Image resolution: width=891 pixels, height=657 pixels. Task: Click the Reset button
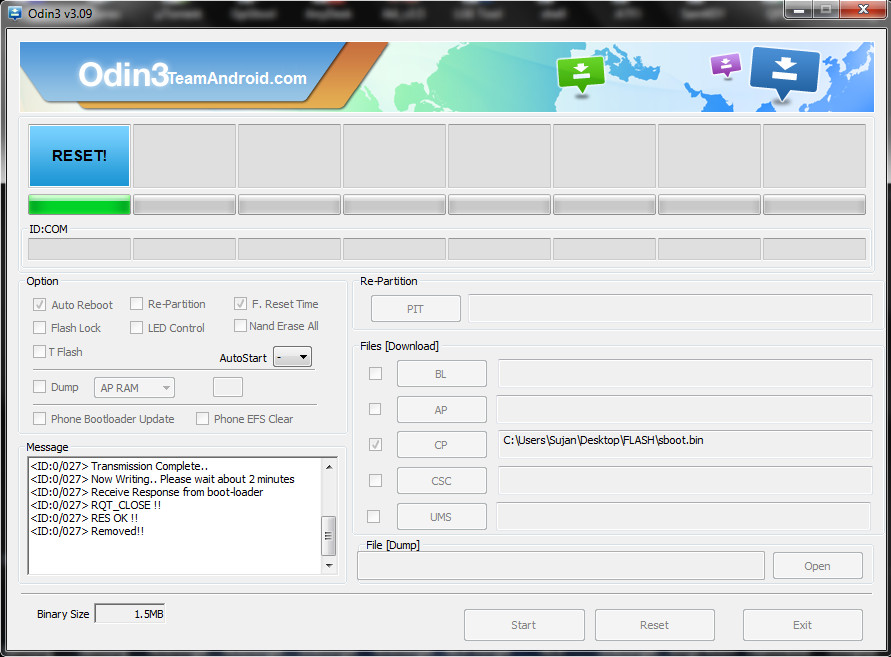click(655, 625)
